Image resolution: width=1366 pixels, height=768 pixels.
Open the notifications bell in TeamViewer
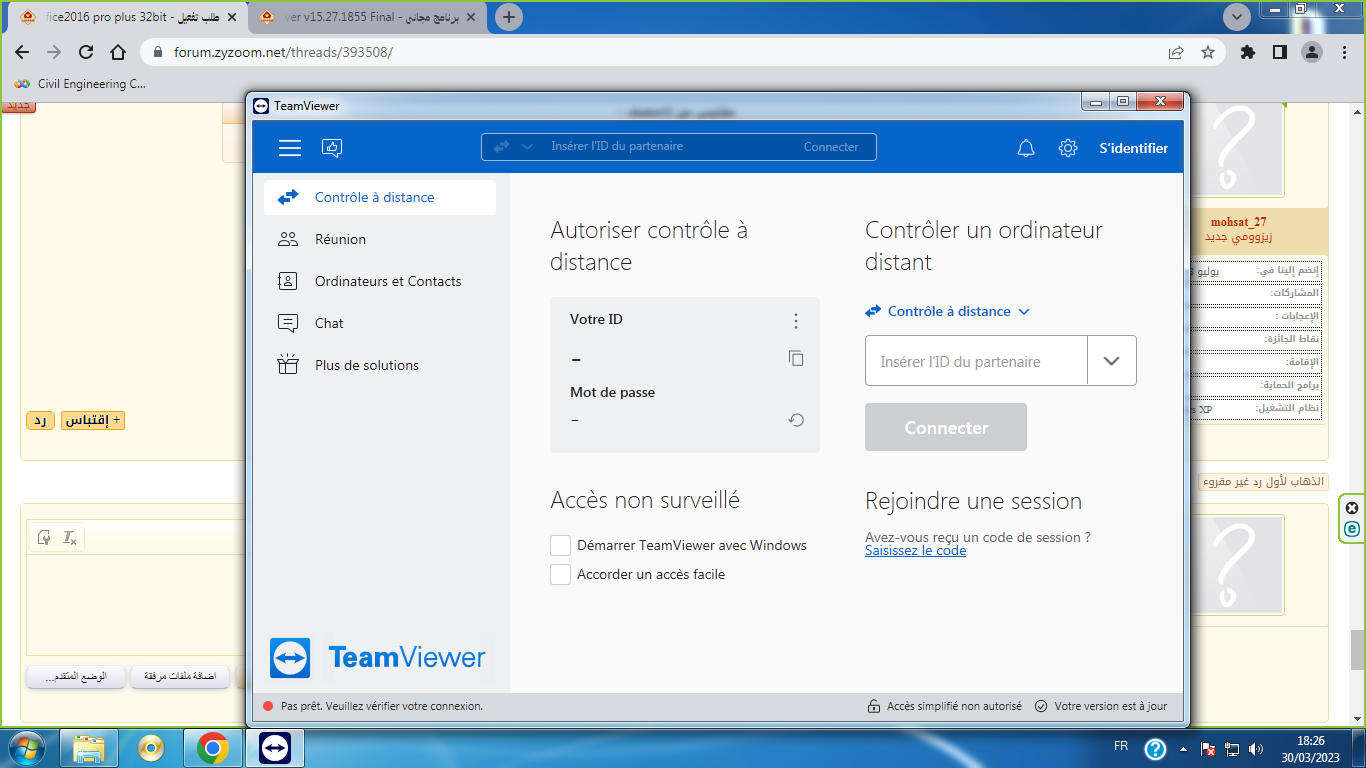(1026, 148)
